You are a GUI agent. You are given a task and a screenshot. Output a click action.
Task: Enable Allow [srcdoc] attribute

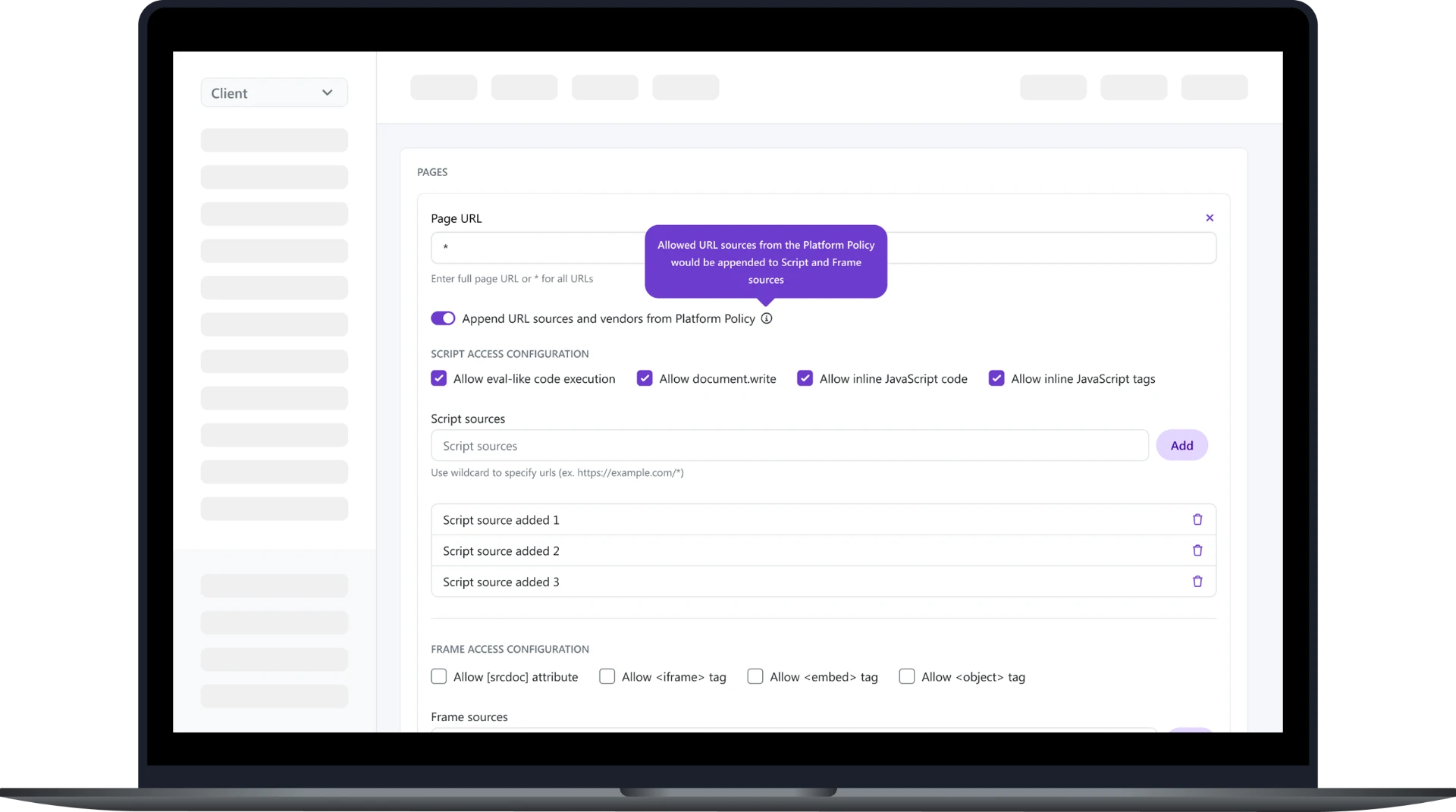tap(438, 676)
